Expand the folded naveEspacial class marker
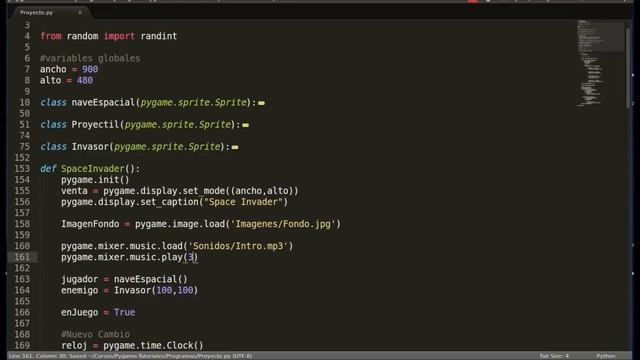Screen dimensions: 640x360 click(x=261, y=103)
